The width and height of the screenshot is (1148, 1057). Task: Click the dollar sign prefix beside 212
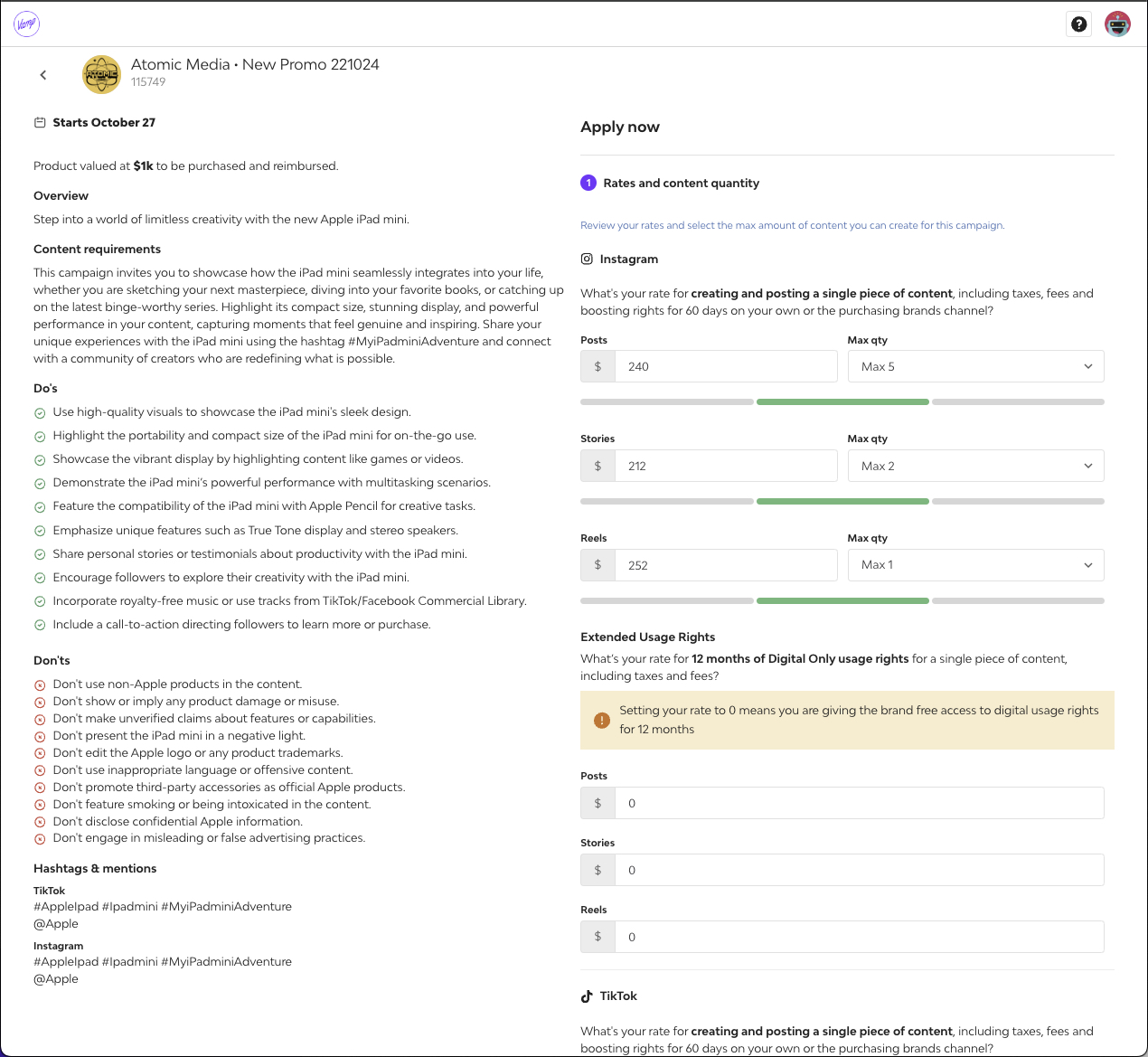[598, 466]
